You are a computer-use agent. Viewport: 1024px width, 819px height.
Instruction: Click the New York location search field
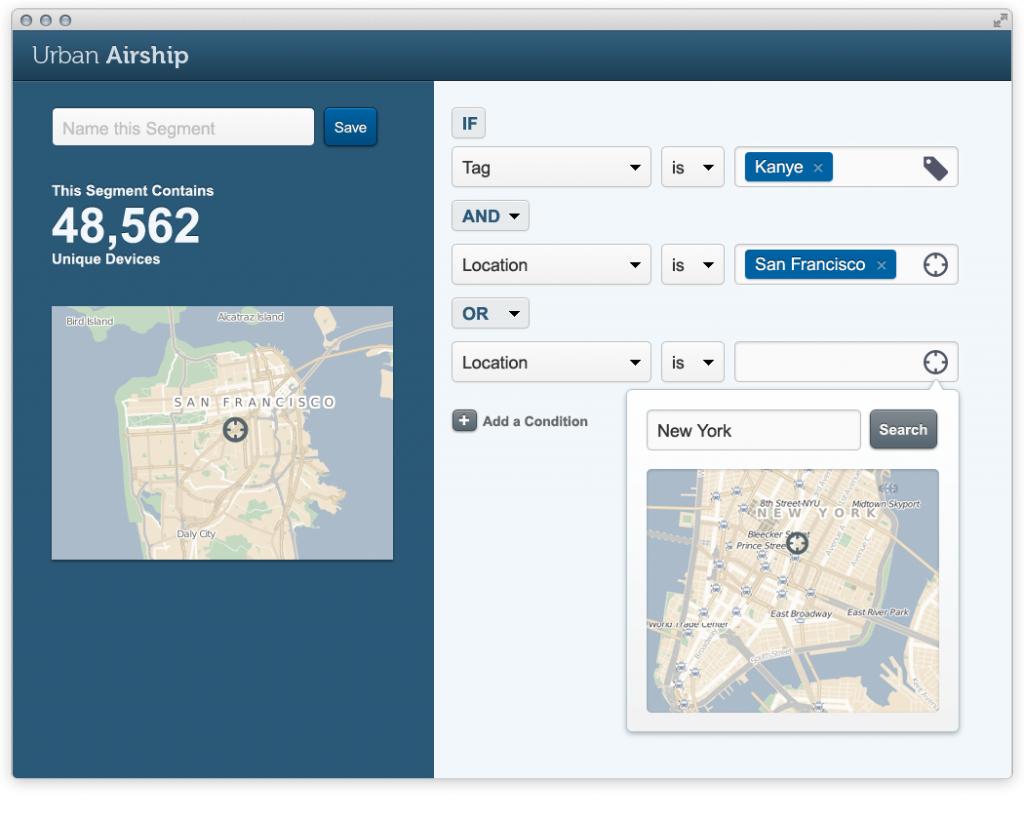(x=754, y=430)
